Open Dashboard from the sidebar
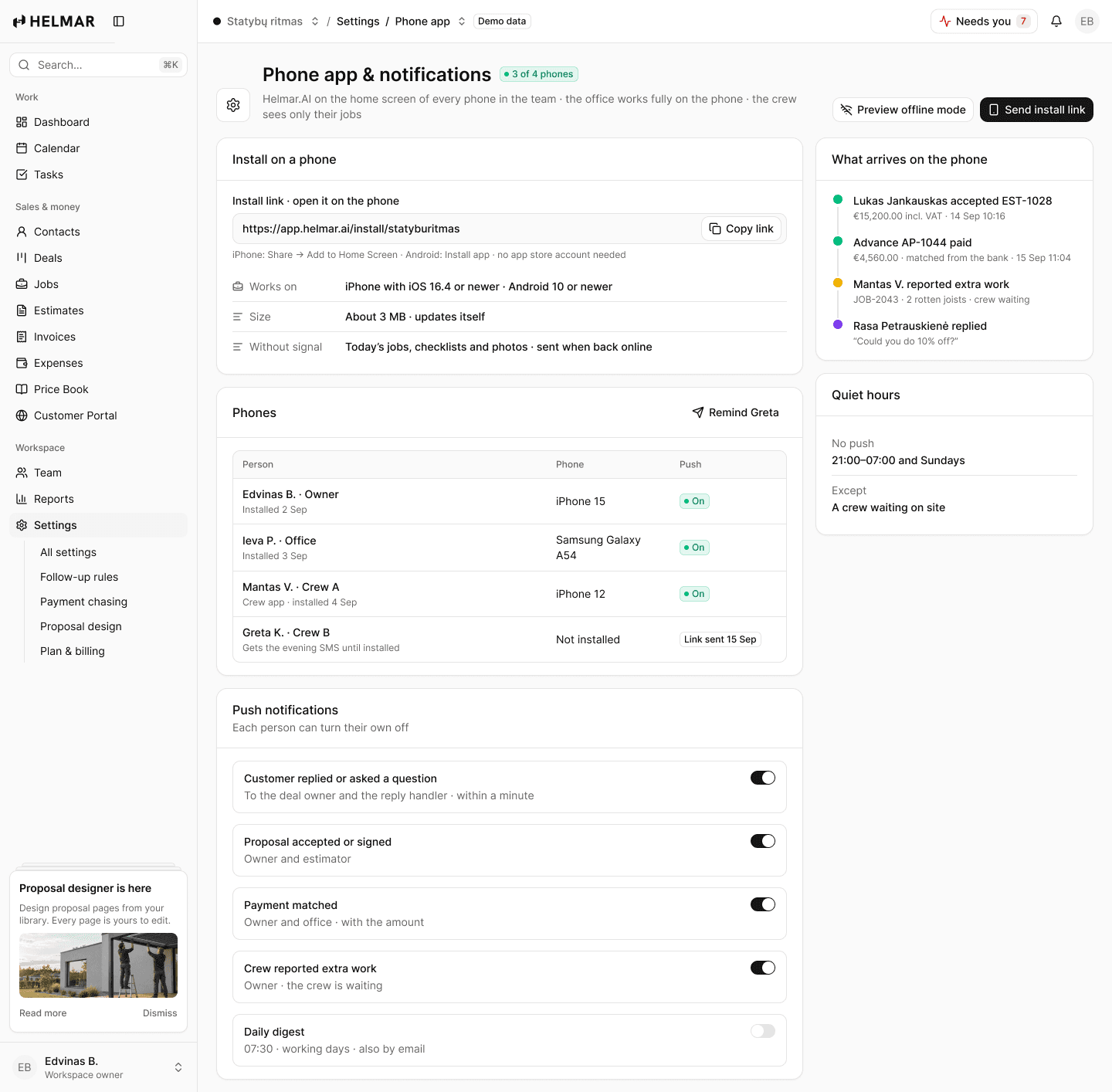Screen dimensions: 1112x1092 coord(98,122)
